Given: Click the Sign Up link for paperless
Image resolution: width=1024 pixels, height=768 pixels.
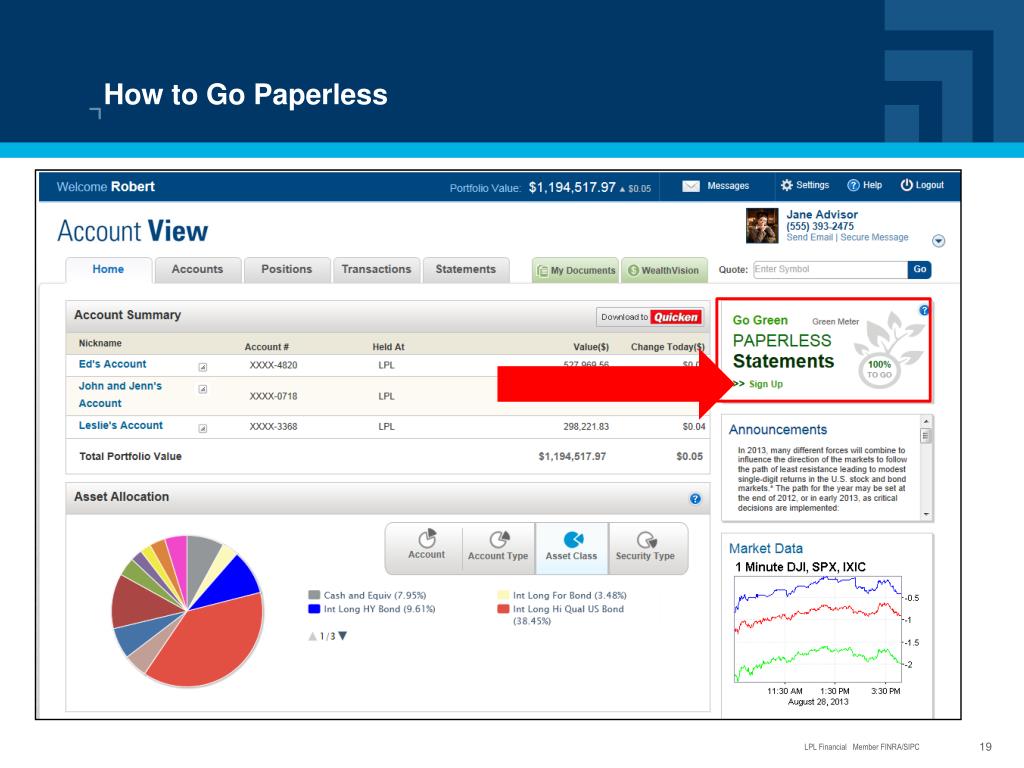Looking at the screenshot, I should coord(765,384).
